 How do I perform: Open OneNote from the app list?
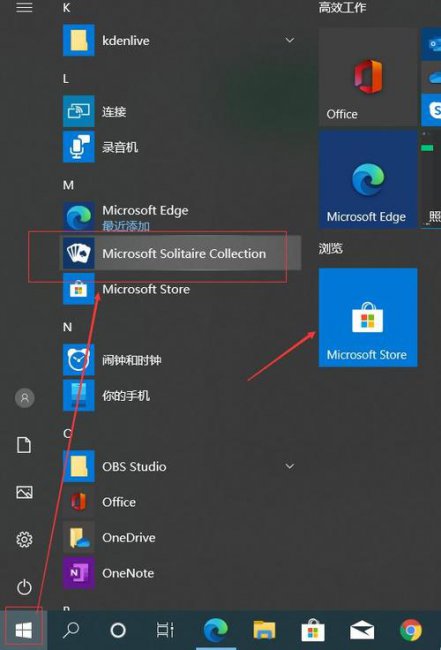[179, 573]
